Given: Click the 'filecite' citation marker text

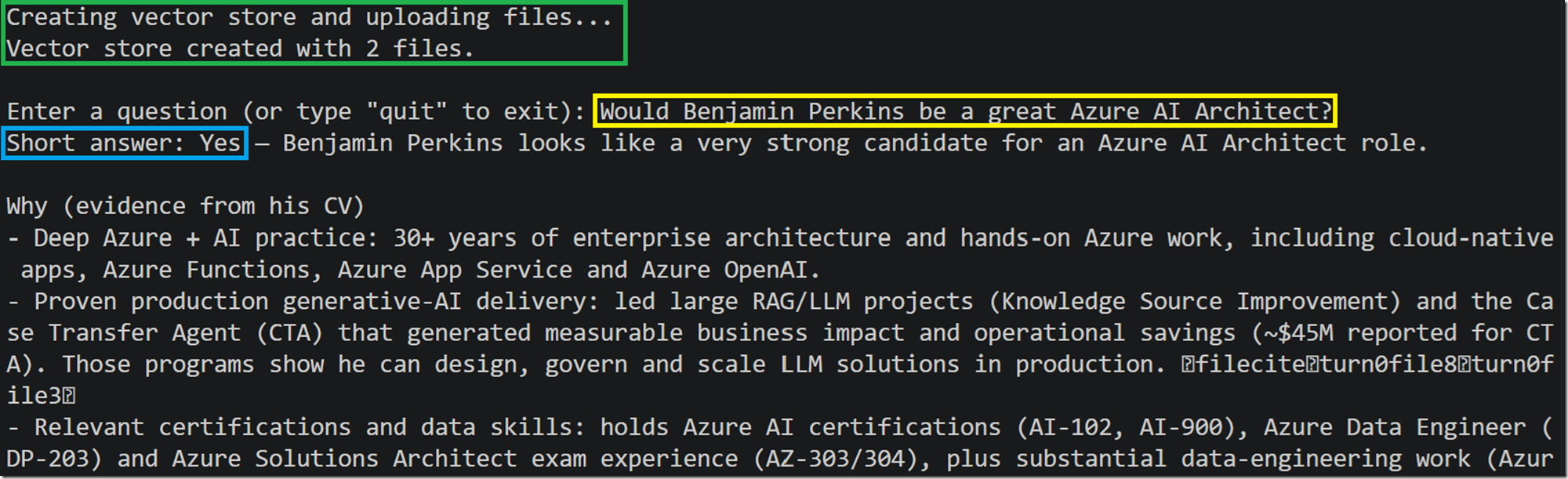Looking at the screenshot, I should pyautogui.click(x=1250, y=365).
